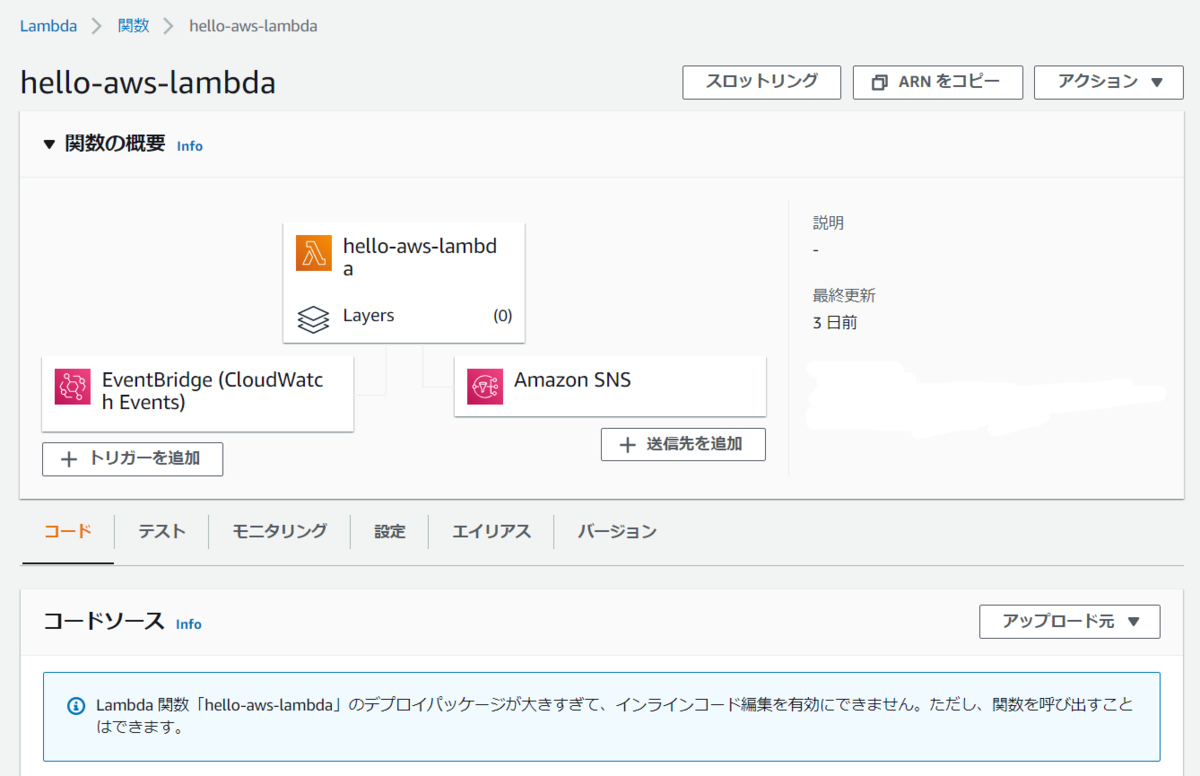
Task: Click the EventBridge trigger icon
Action: point(73,386)
